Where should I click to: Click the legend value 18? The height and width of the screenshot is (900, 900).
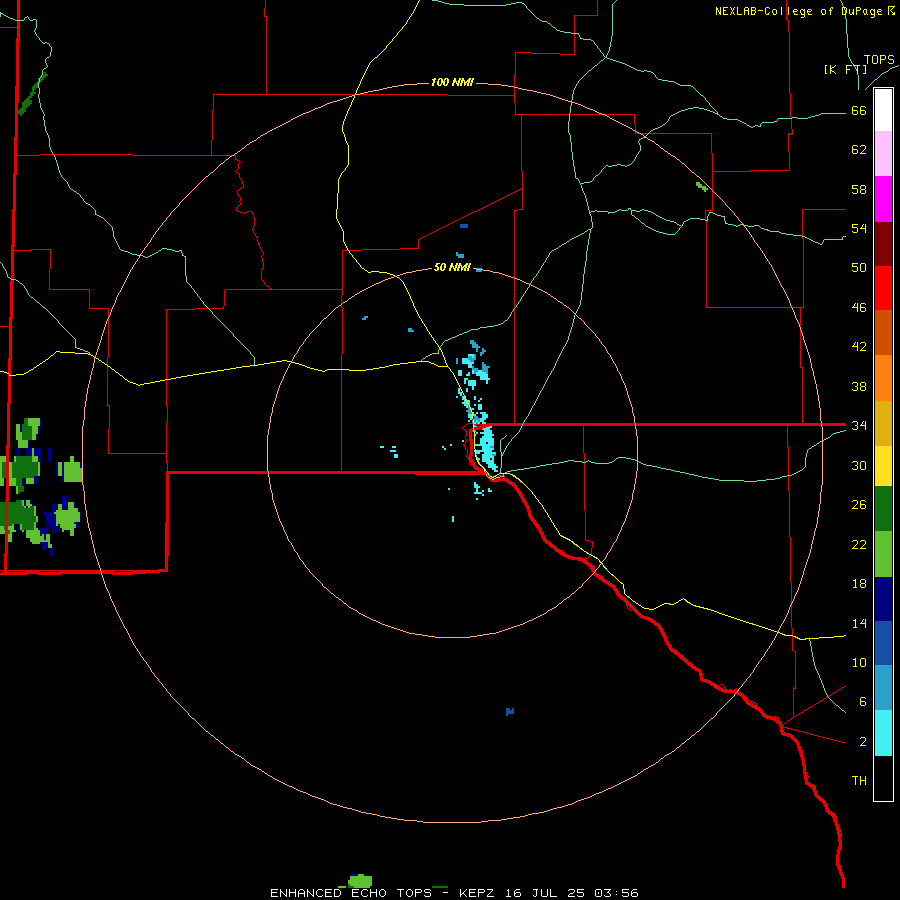click(859, 584)
